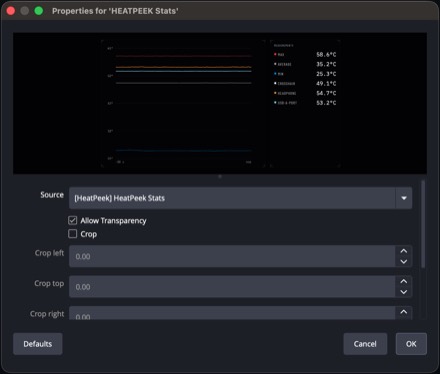The height and width of the screenshot is (374, 440).
Task: Uncheck the Allow Transparency checkbox
Action: point(72,220)
